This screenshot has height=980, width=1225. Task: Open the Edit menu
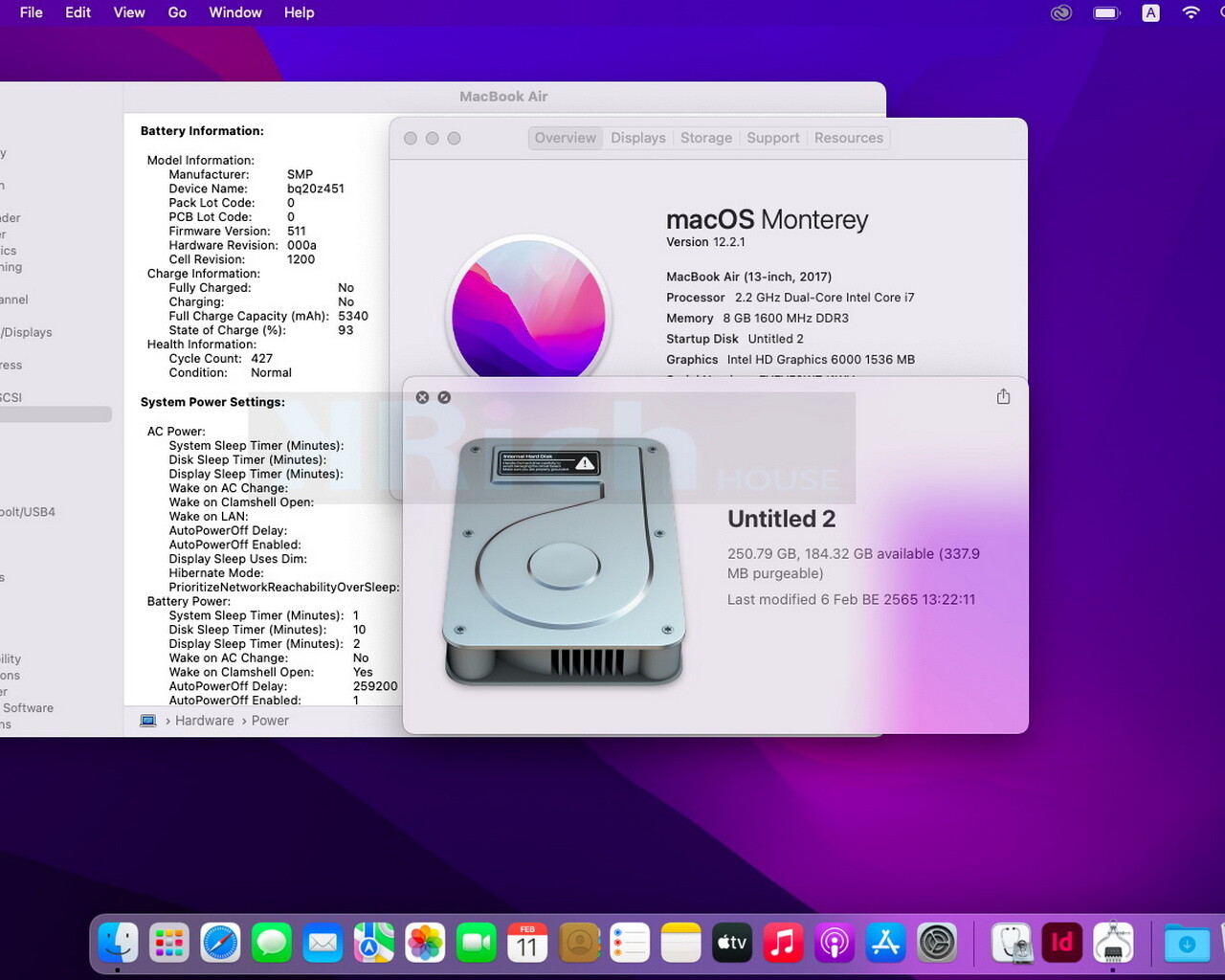coord(78,12)
